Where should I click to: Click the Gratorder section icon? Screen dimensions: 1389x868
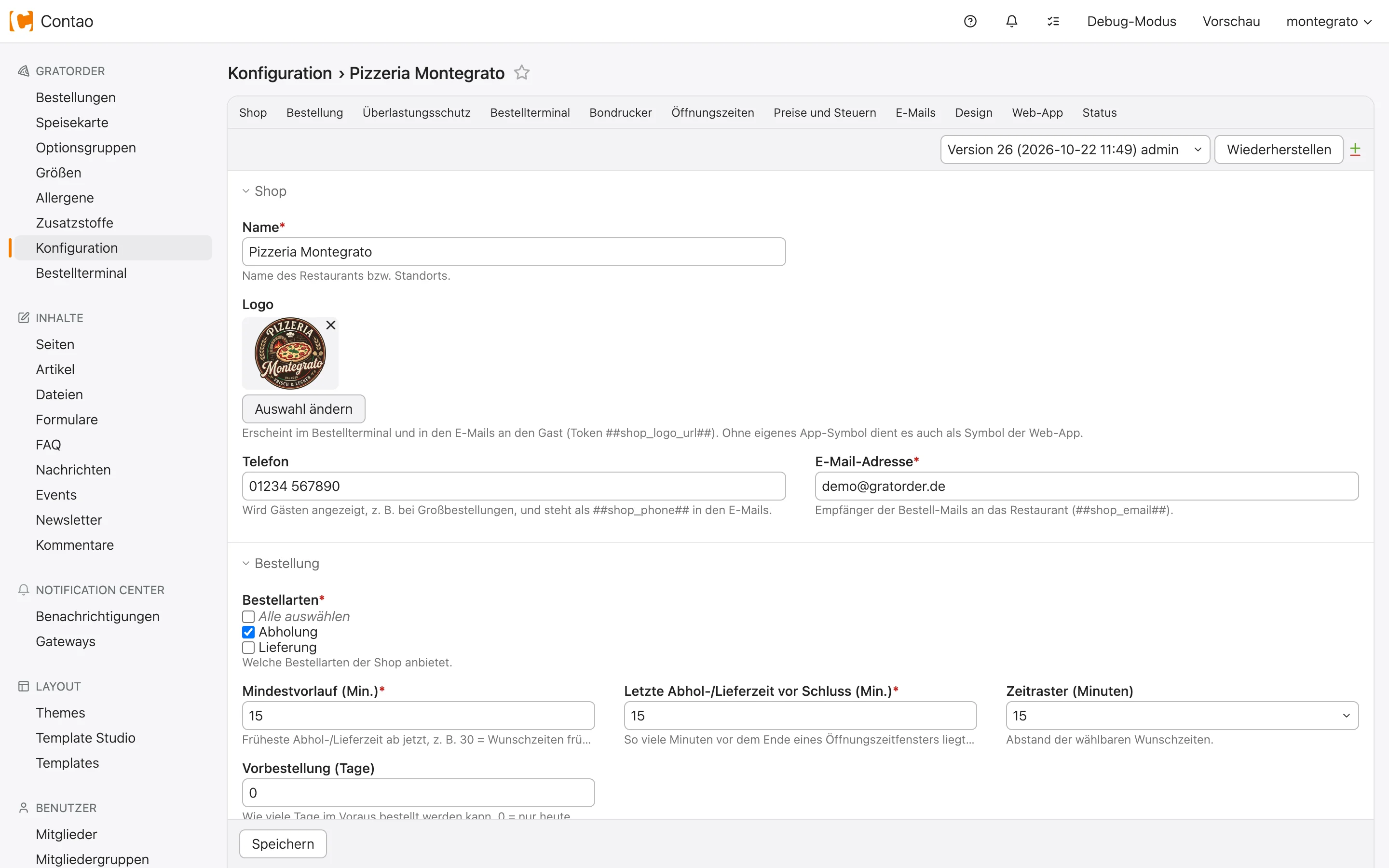coord(24,71)
